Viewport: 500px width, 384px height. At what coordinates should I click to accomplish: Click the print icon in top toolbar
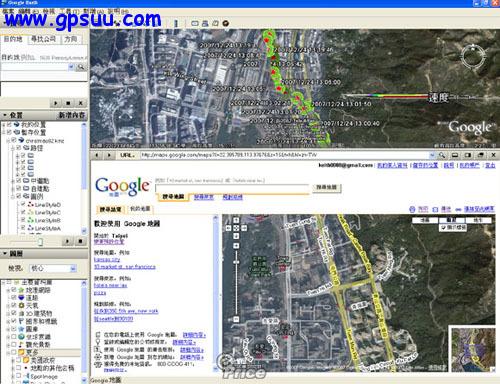point(205,23)
